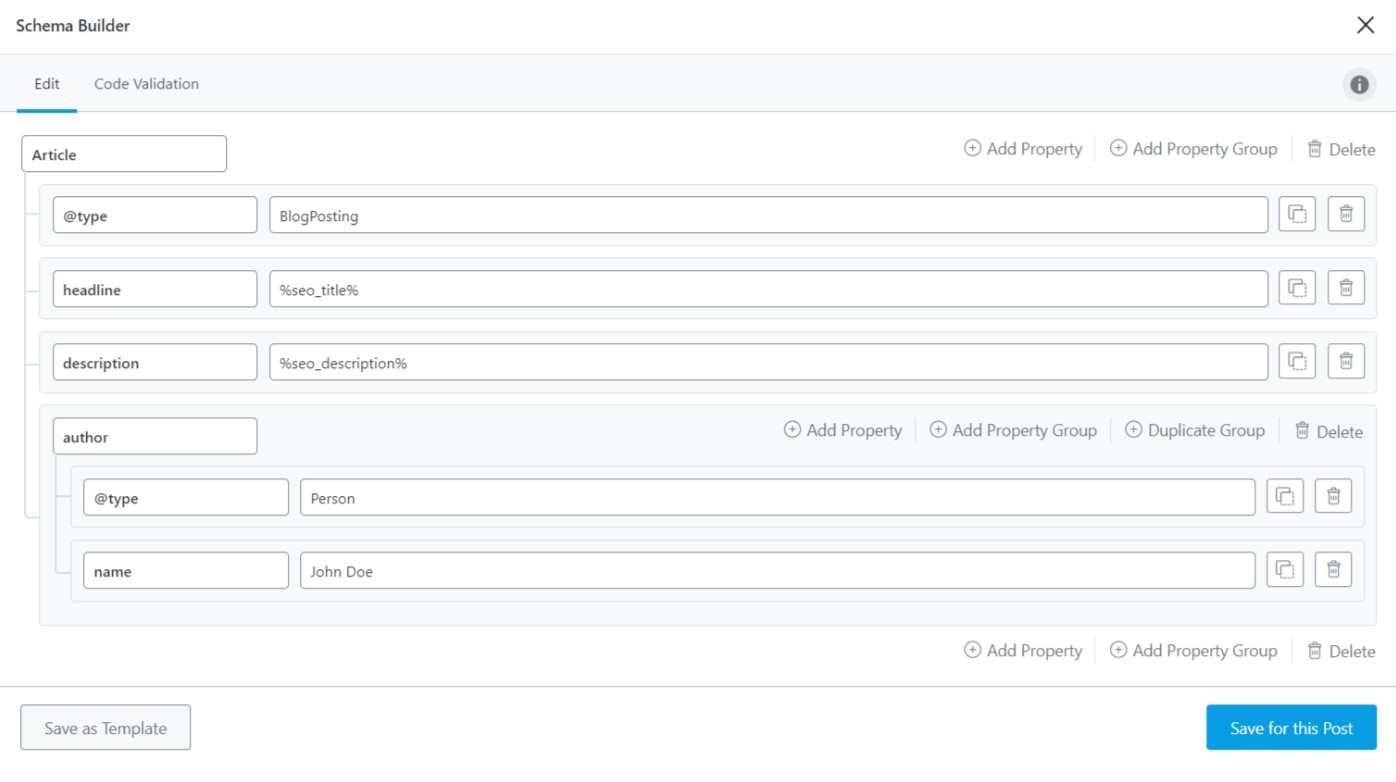Viewport: 1396px width, 782px height.
Task: Click Save for this Post
Action: click(x=1291, y=728)
